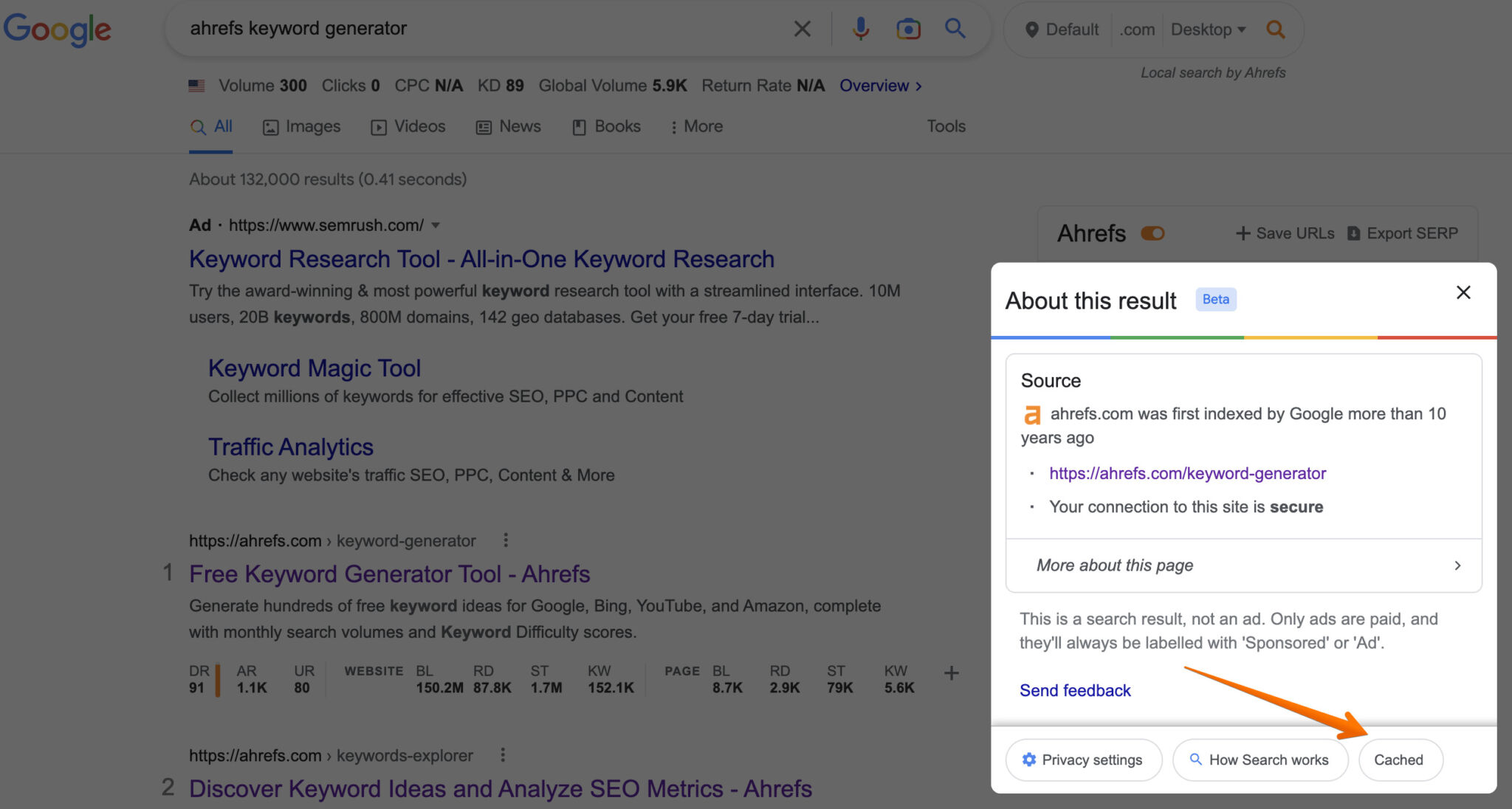This screenshot has width=1512, height=809.
Task: Select the Images tab
Action: pyautogui.click(x=302, y=126)
